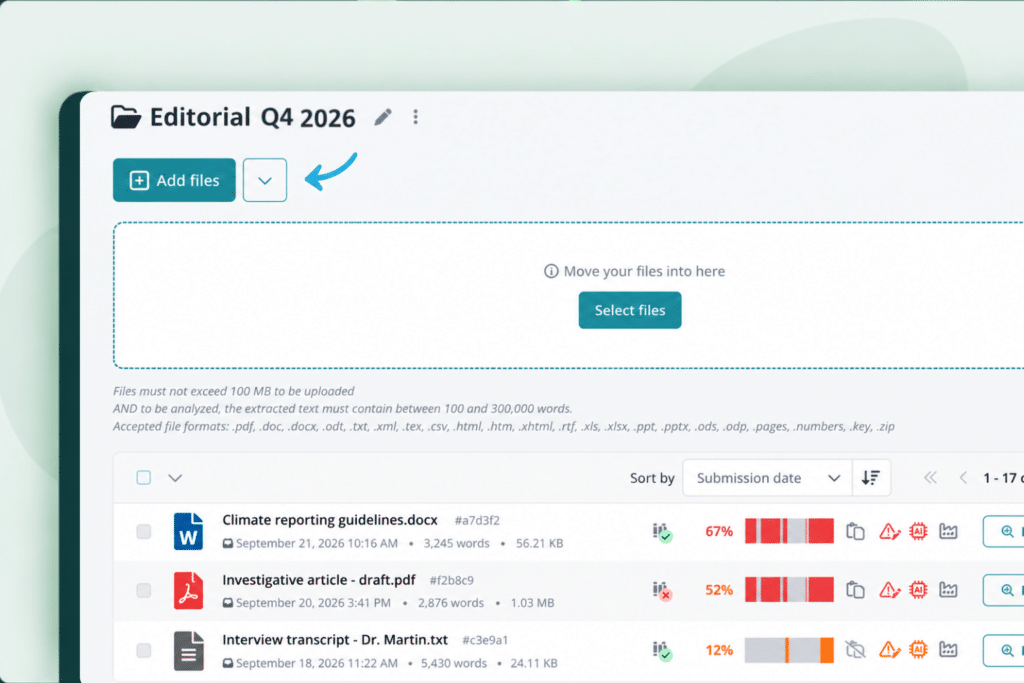The height and width of the screenshot is (683, 1024).
Task: Click the 67% similarity bar of Climate reporting guidelines
Action: (789, 531)
